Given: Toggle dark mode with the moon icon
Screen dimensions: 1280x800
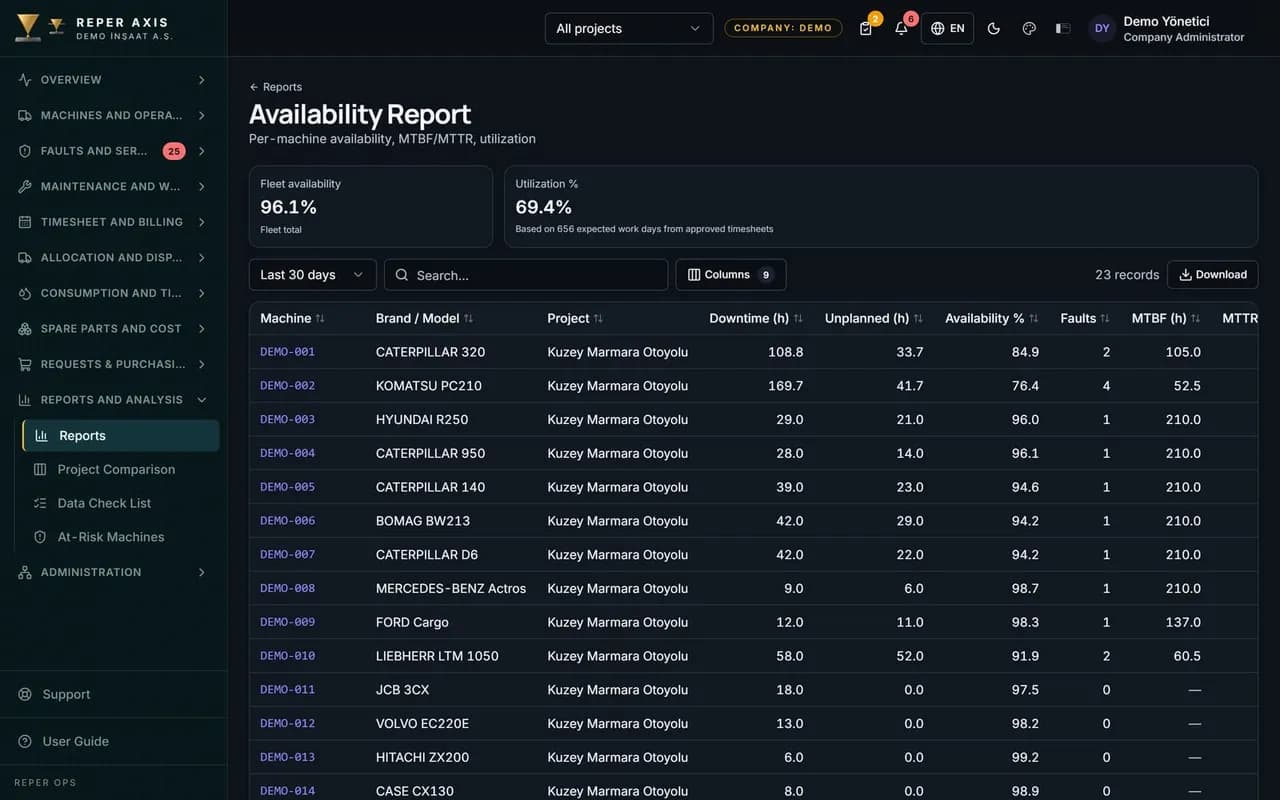Looking at the screenshot, I should coord(994,28).
